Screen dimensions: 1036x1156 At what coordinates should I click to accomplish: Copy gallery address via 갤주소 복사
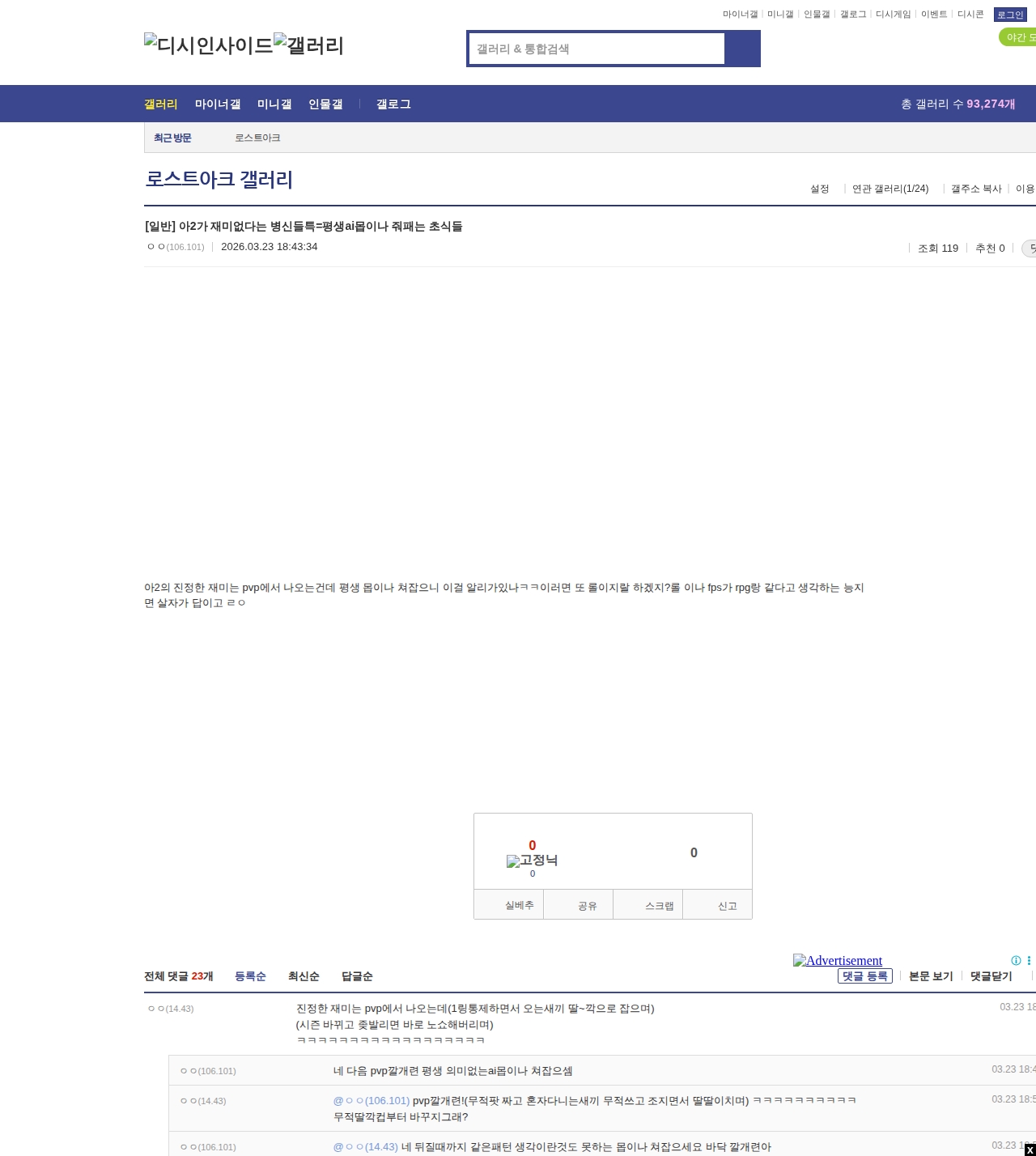tap(975, 188)
